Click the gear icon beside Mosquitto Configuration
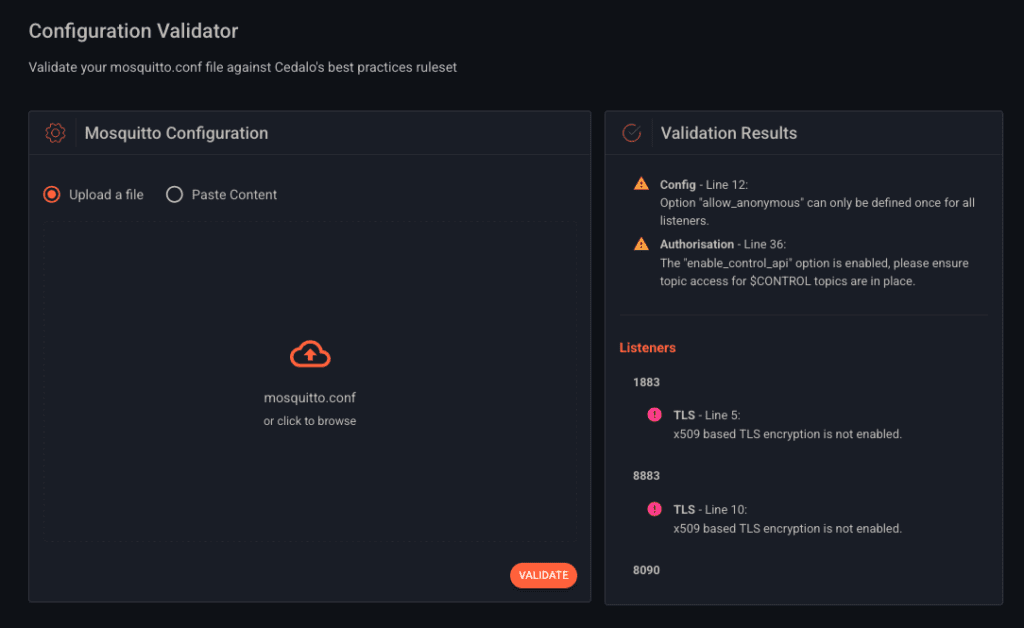Screen dimensions: 1024x628 click(55, 131)
